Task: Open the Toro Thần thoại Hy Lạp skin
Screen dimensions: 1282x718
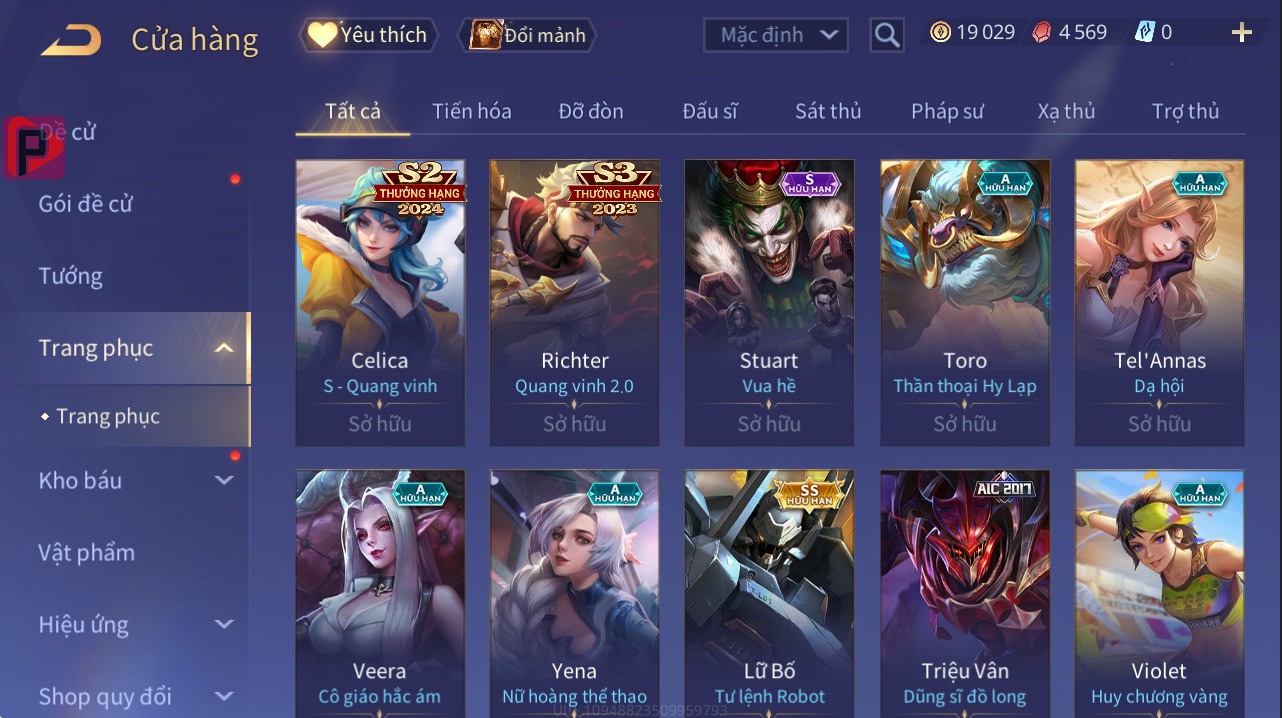Action: pos(965,302)
